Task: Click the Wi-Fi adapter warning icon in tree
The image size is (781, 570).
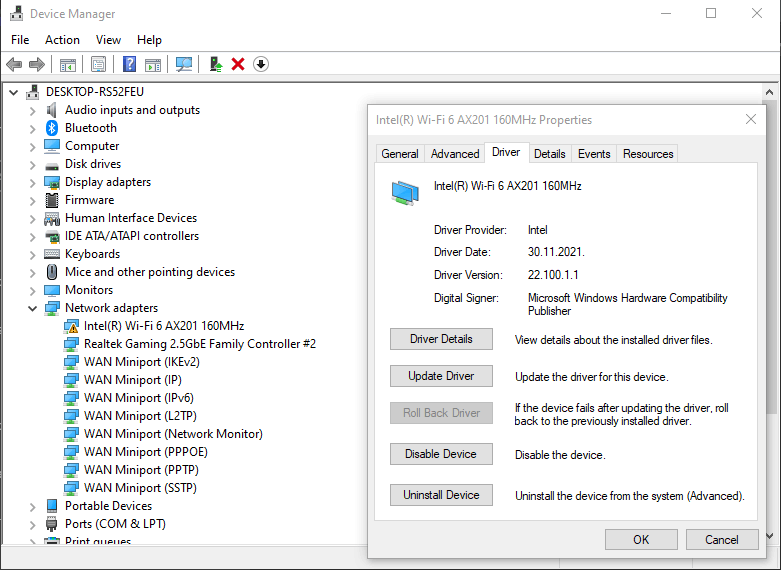Action: tap(71, 326)
